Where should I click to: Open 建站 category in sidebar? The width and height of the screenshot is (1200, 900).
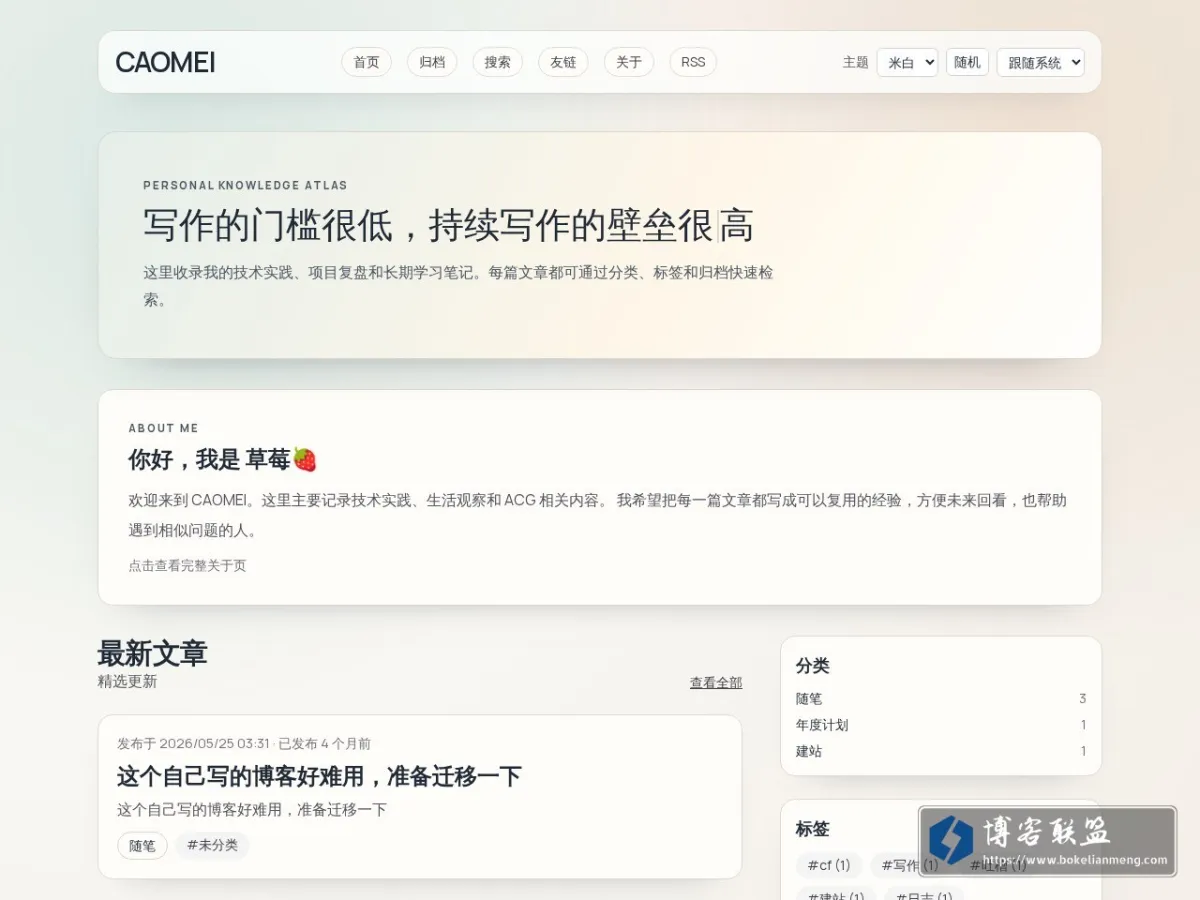pyautogui.click(x=941, y=751)
